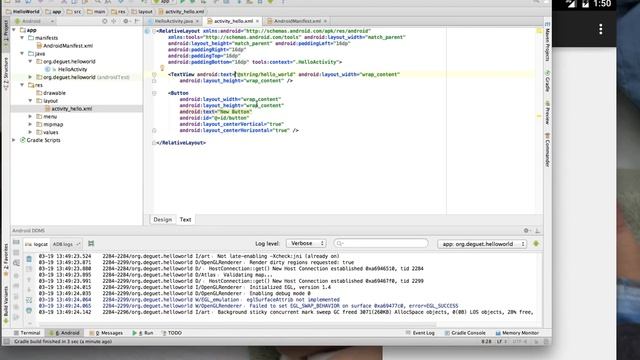
Task: Open the 4: Run tool window
Action: click(143, 333)
